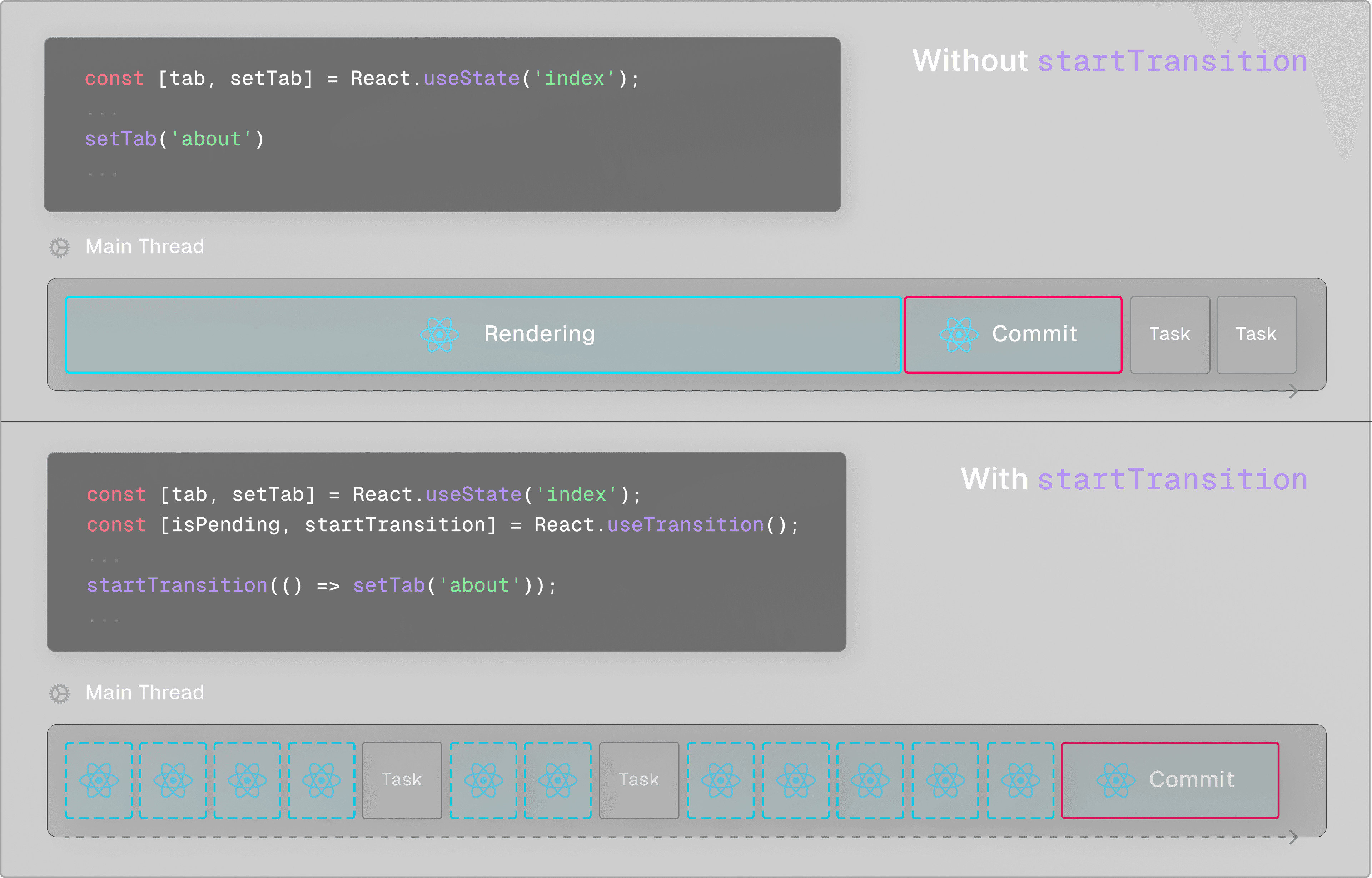Click the 'Without startTransition' heading
Viewport: 1372px width, 878px height.
click(1109, 60)
